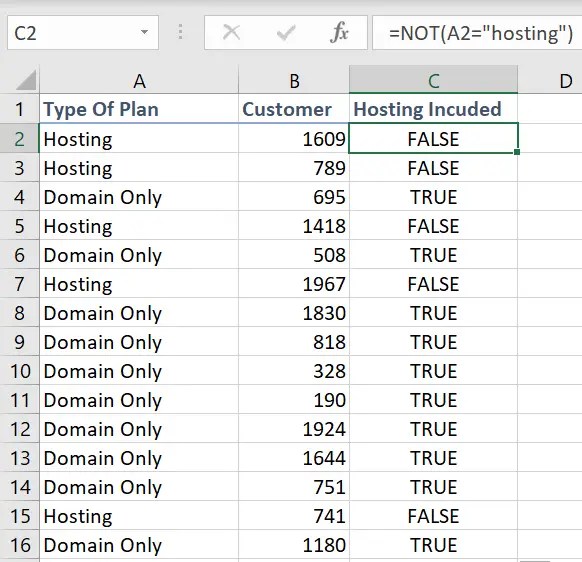Viewport: 582px width, 562px height.
Task: Select row 9 header
Action: [19, 342]
